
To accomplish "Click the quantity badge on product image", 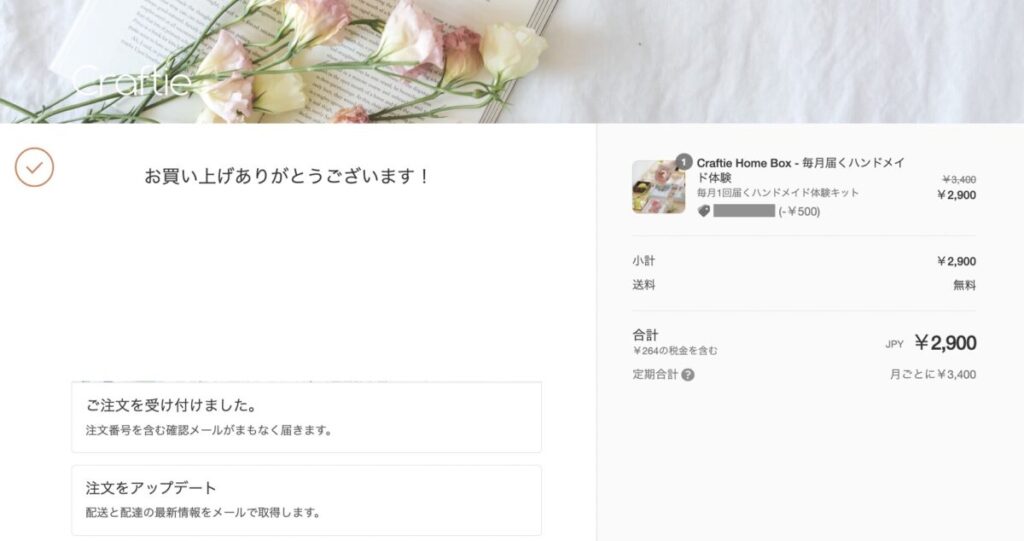I will (x=683, y=161).
